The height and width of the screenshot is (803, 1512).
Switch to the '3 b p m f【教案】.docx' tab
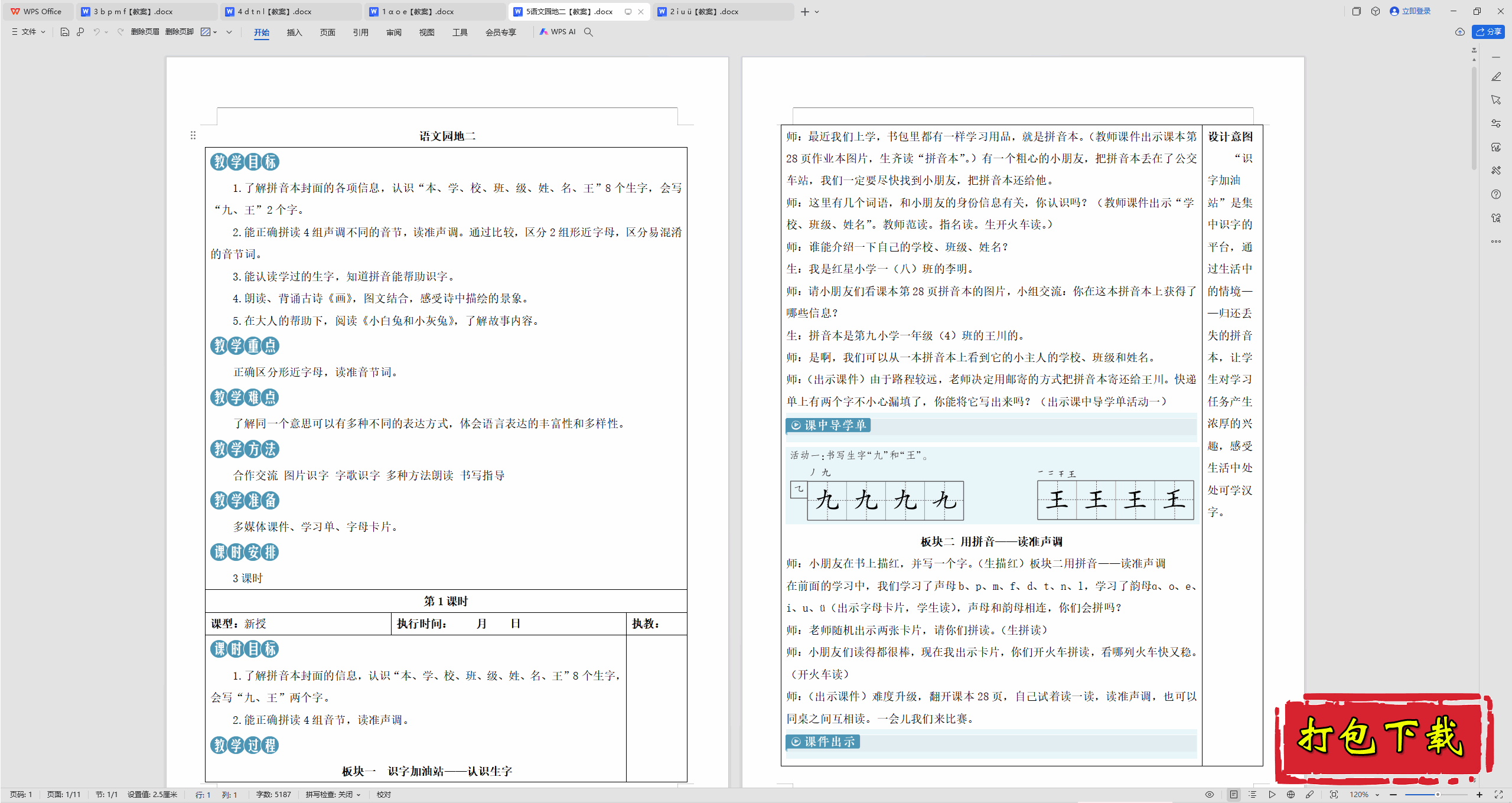(x=146, y=11)
